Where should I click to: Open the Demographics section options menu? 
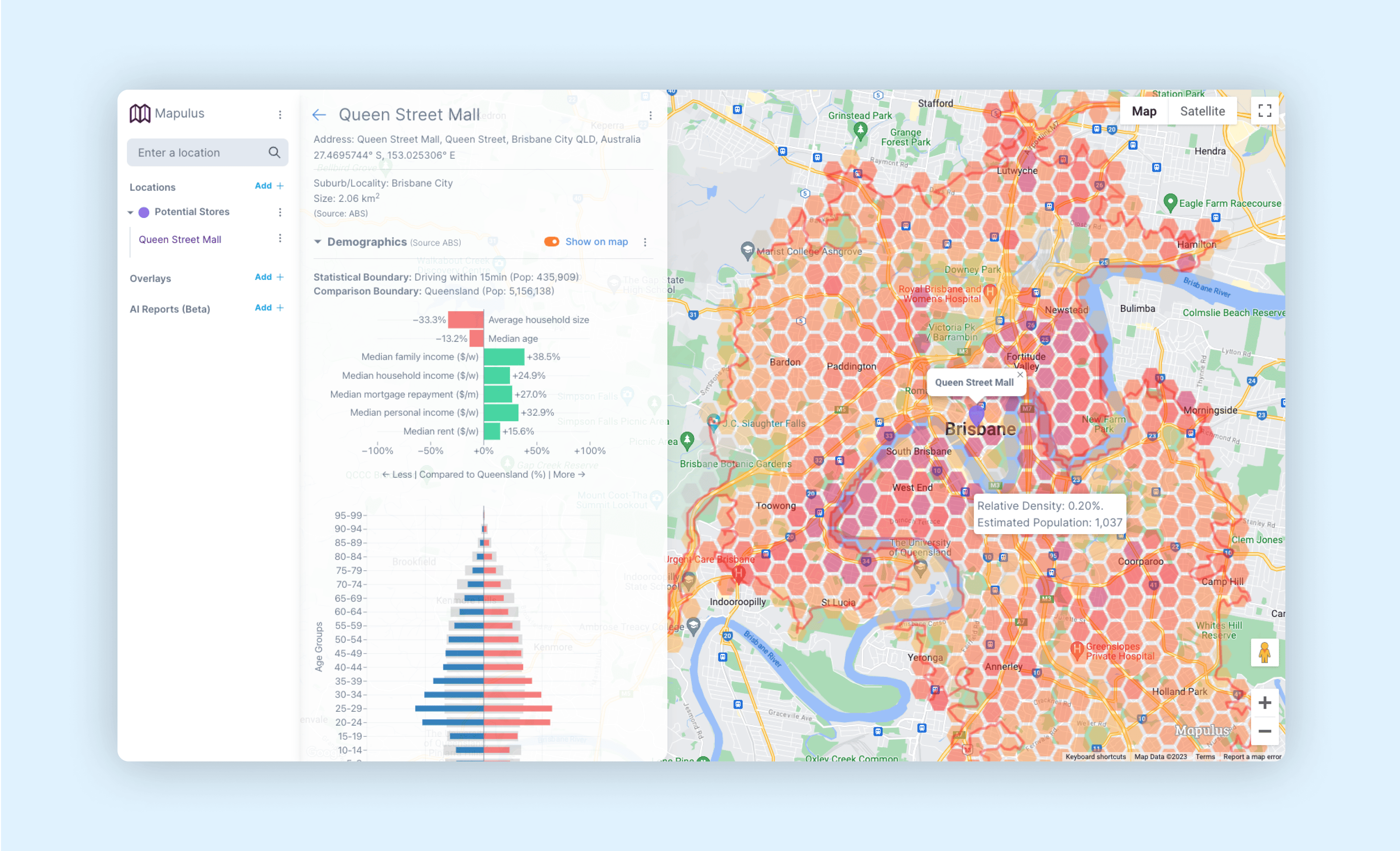645,242
